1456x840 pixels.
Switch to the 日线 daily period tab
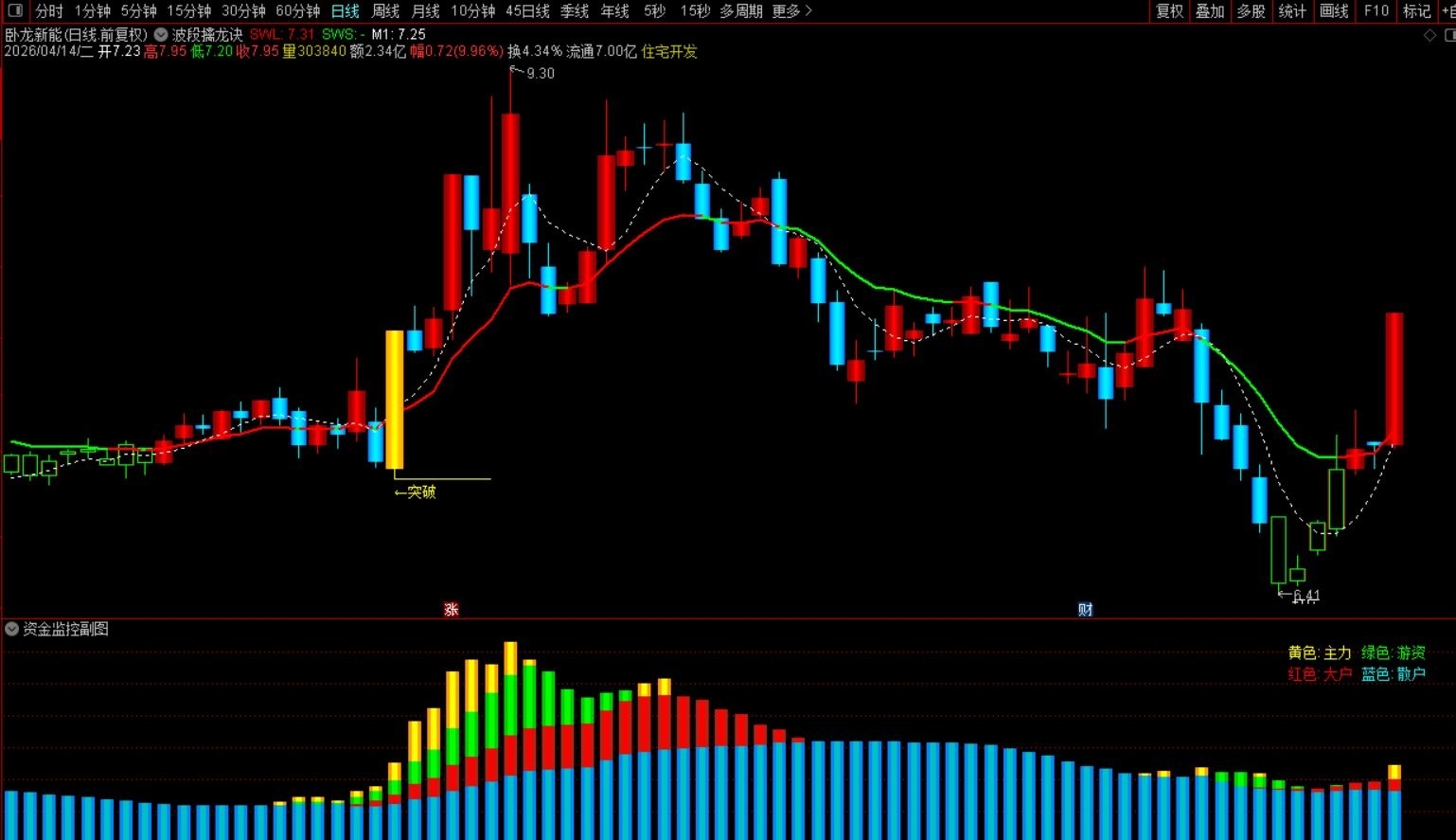(345, 11)
